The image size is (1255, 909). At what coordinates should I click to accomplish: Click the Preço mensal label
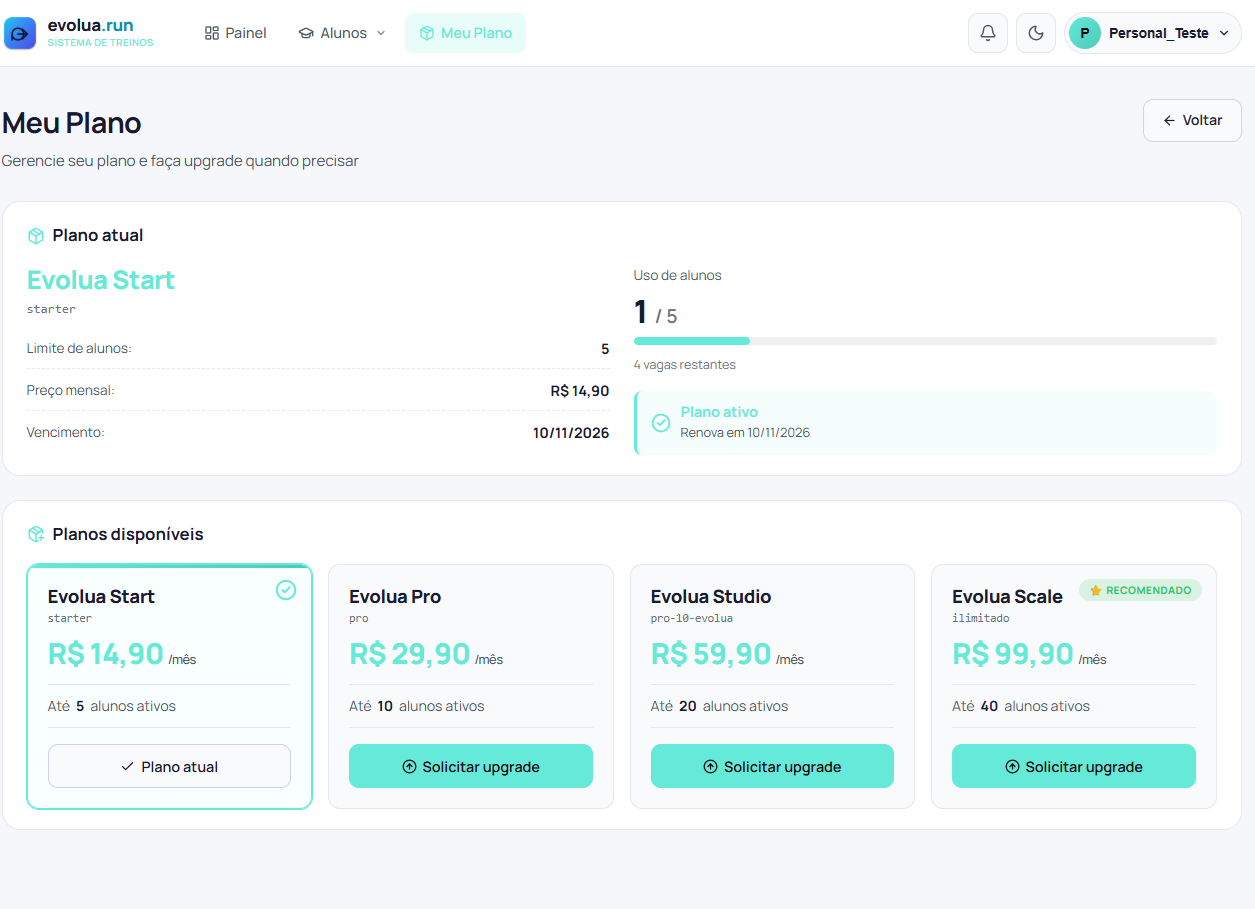click(x=71, y=390)
